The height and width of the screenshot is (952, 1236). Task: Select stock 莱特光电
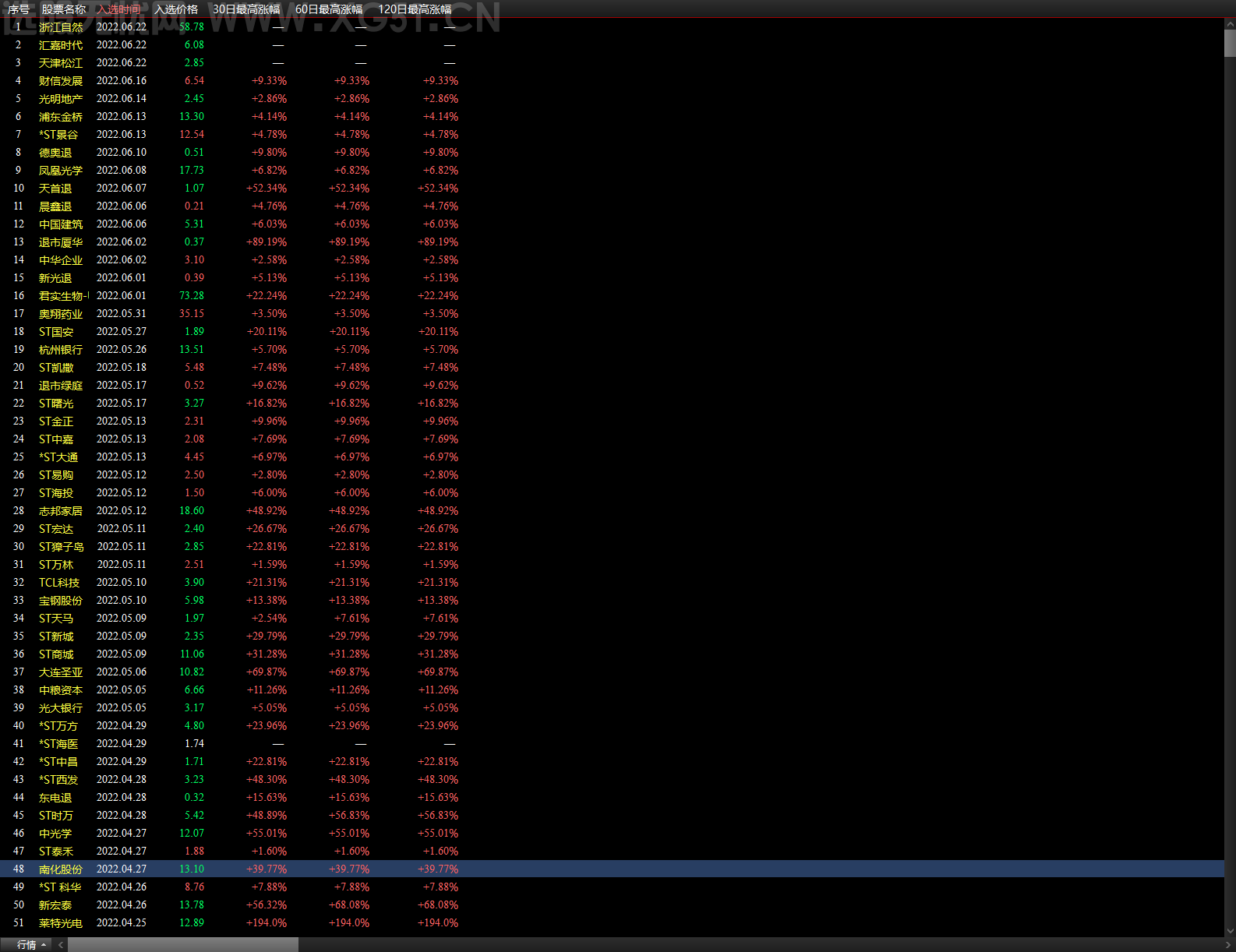[61, 923]
